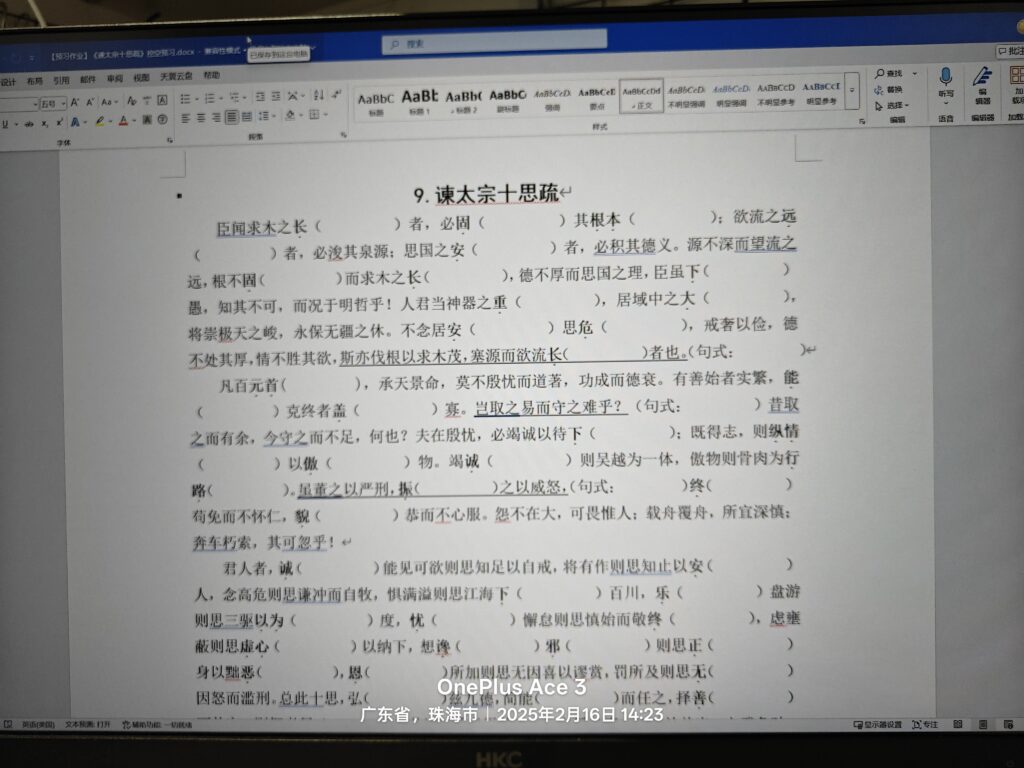Screen dimensions: 1024x768
Task: Show or hide paragraph marks
Action: click(x=336, y=95)
